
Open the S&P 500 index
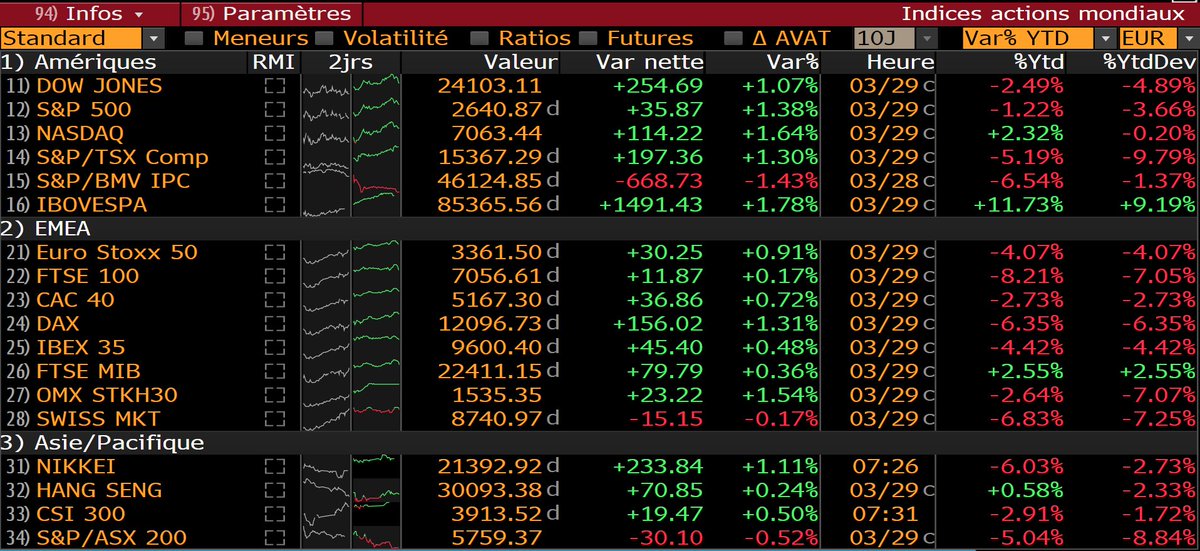coord(84,109)
